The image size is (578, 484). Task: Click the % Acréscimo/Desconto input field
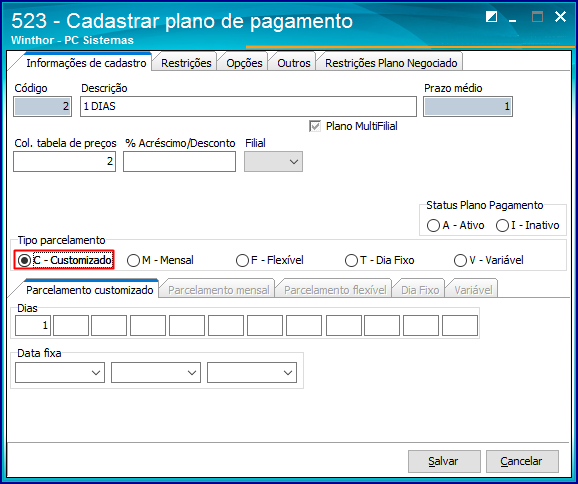[x=180, y=161]
